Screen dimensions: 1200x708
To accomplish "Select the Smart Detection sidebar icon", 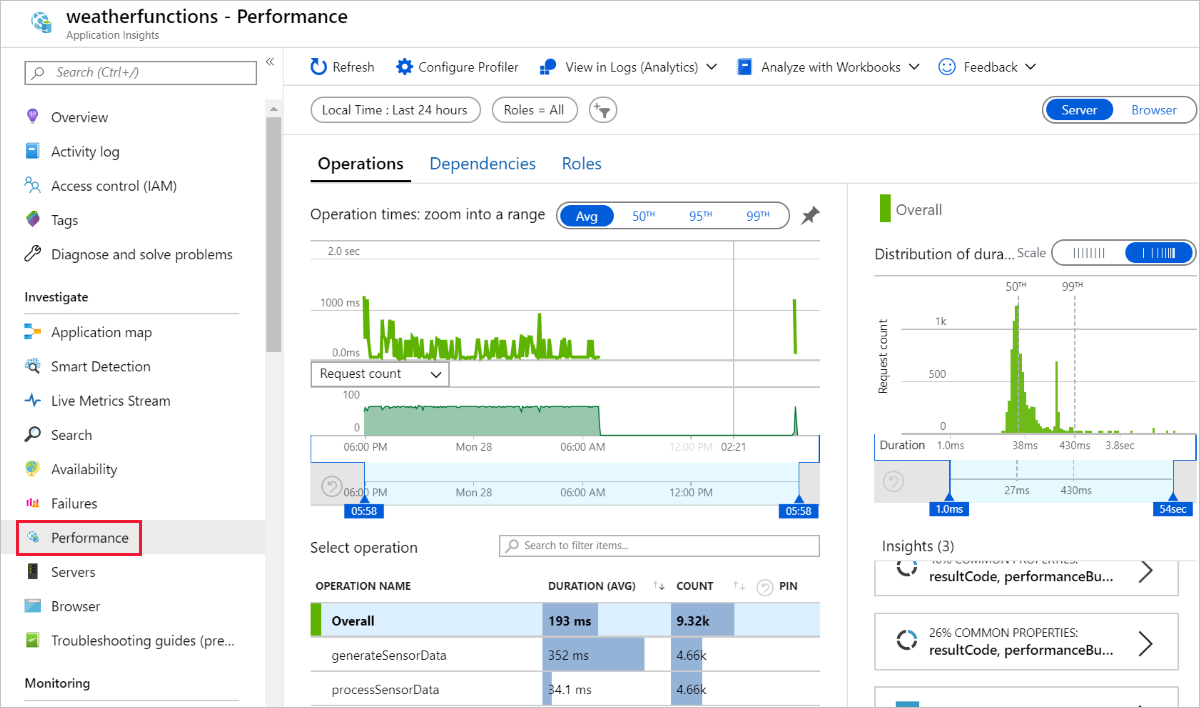I will (32, 366).
